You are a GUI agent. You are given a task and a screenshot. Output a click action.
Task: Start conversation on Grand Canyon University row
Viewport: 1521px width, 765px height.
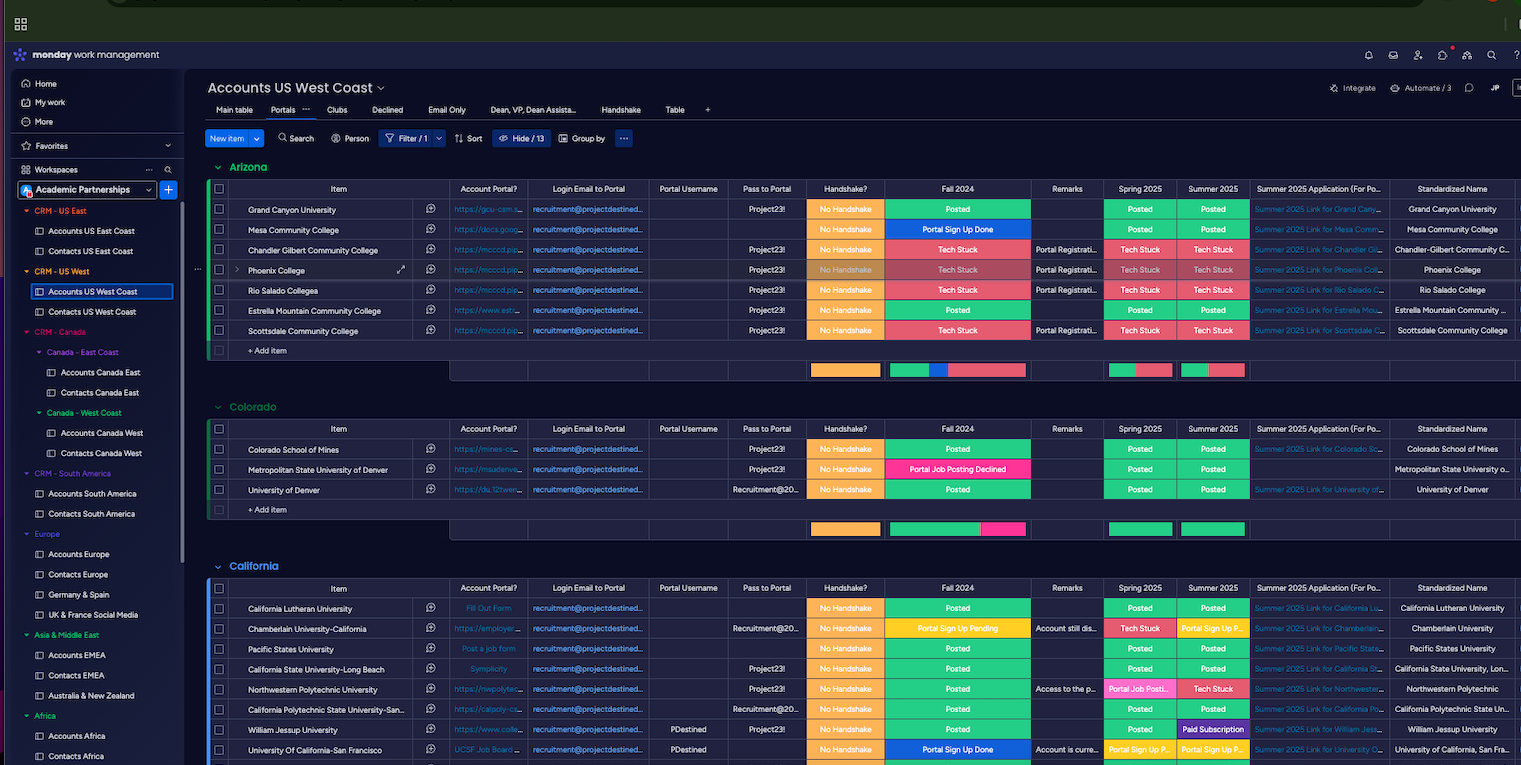coord(431,209)
